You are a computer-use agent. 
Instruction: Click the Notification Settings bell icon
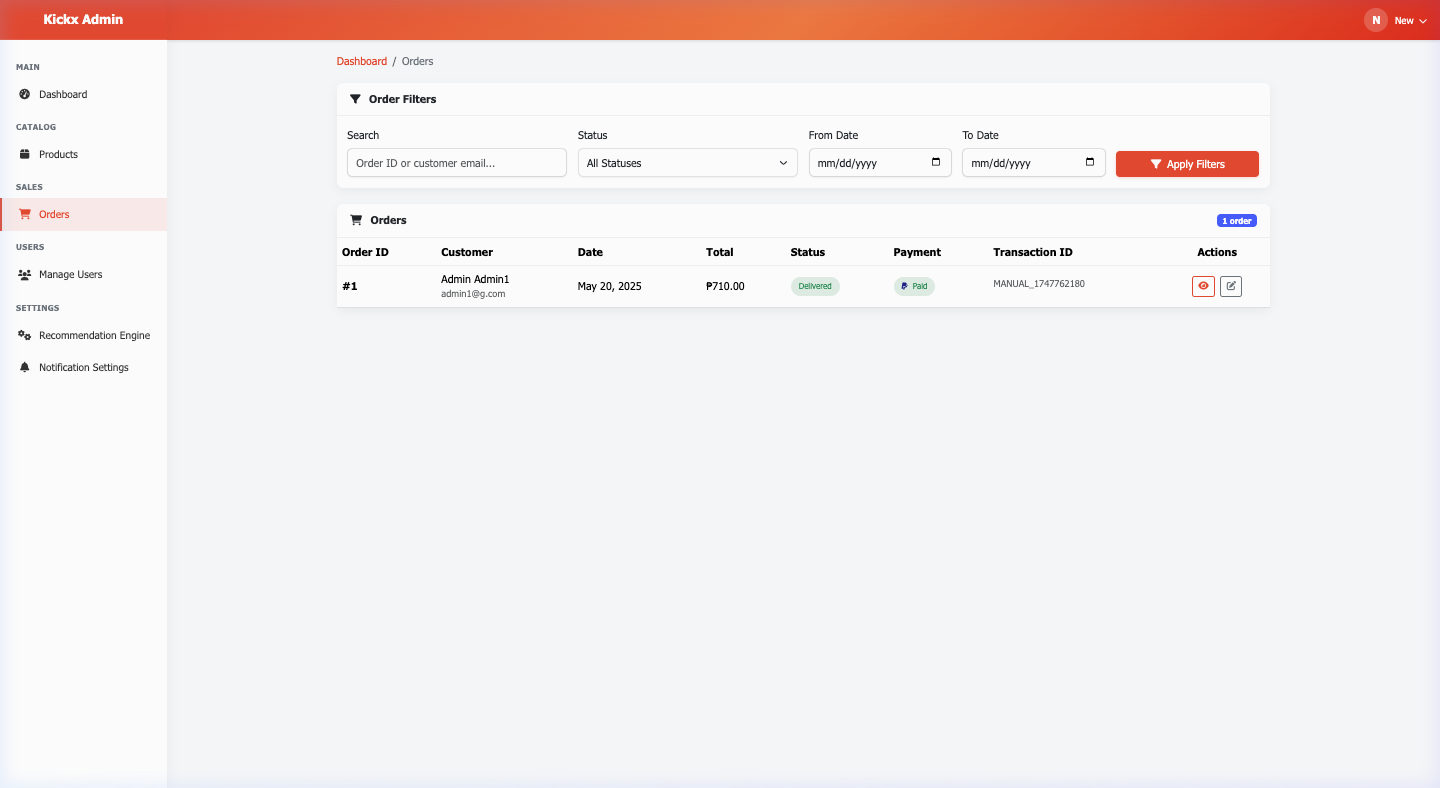[25, 367]
